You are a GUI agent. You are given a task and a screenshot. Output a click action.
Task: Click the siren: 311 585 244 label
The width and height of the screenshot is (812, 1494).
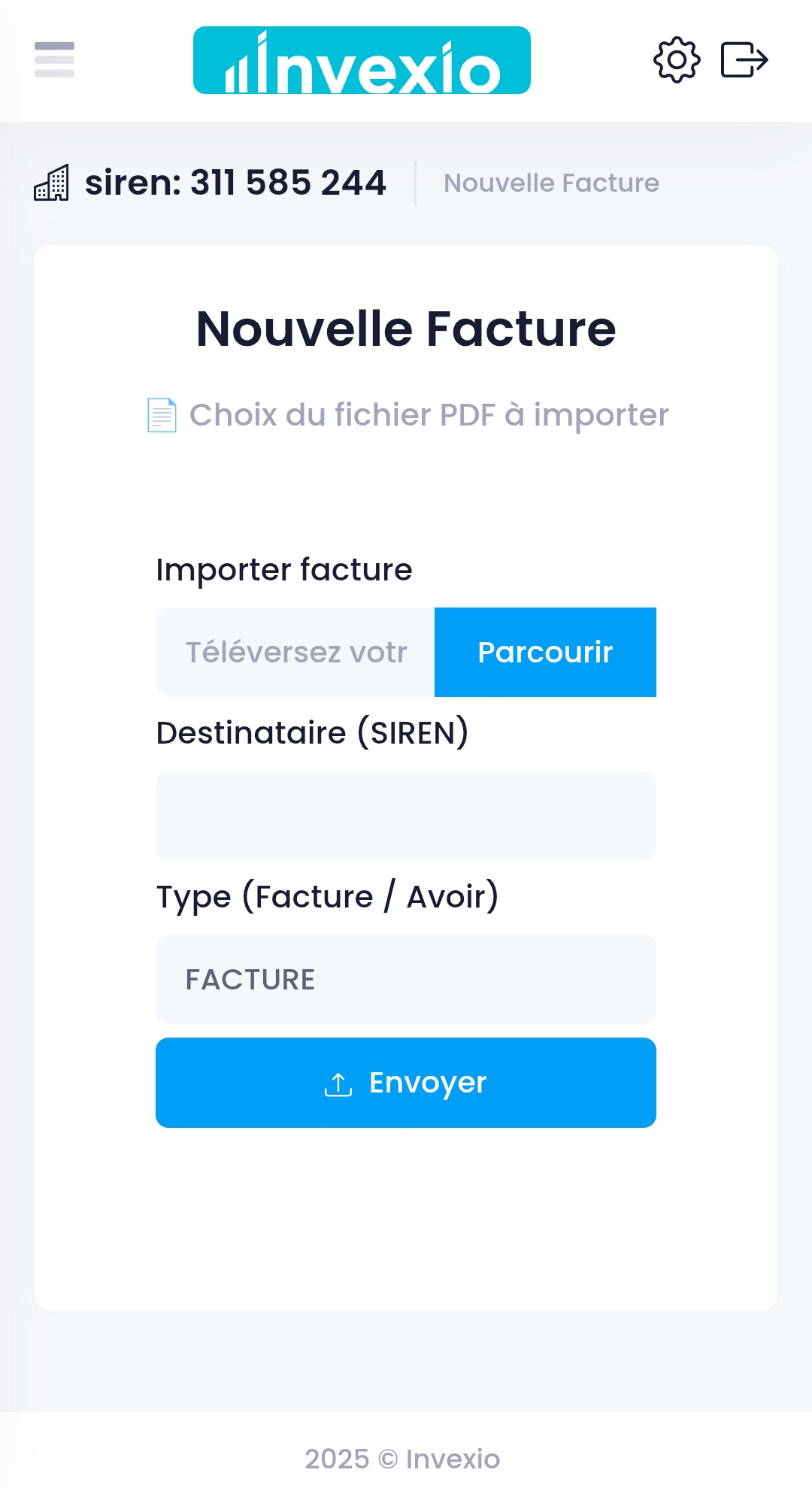[235, 181]
